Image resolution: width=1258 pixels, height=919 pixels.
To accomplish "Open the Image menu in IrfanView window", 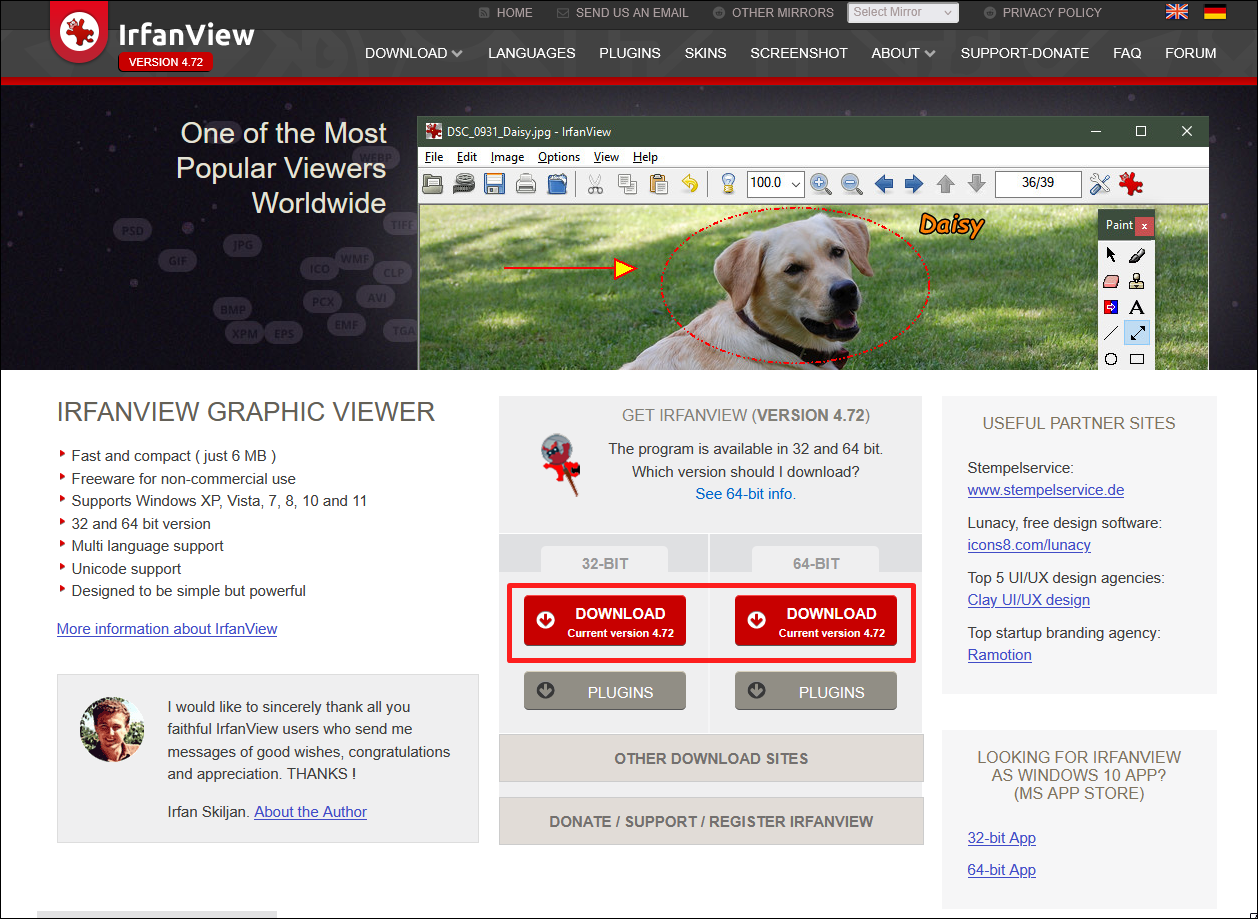I will pos(507,157).
